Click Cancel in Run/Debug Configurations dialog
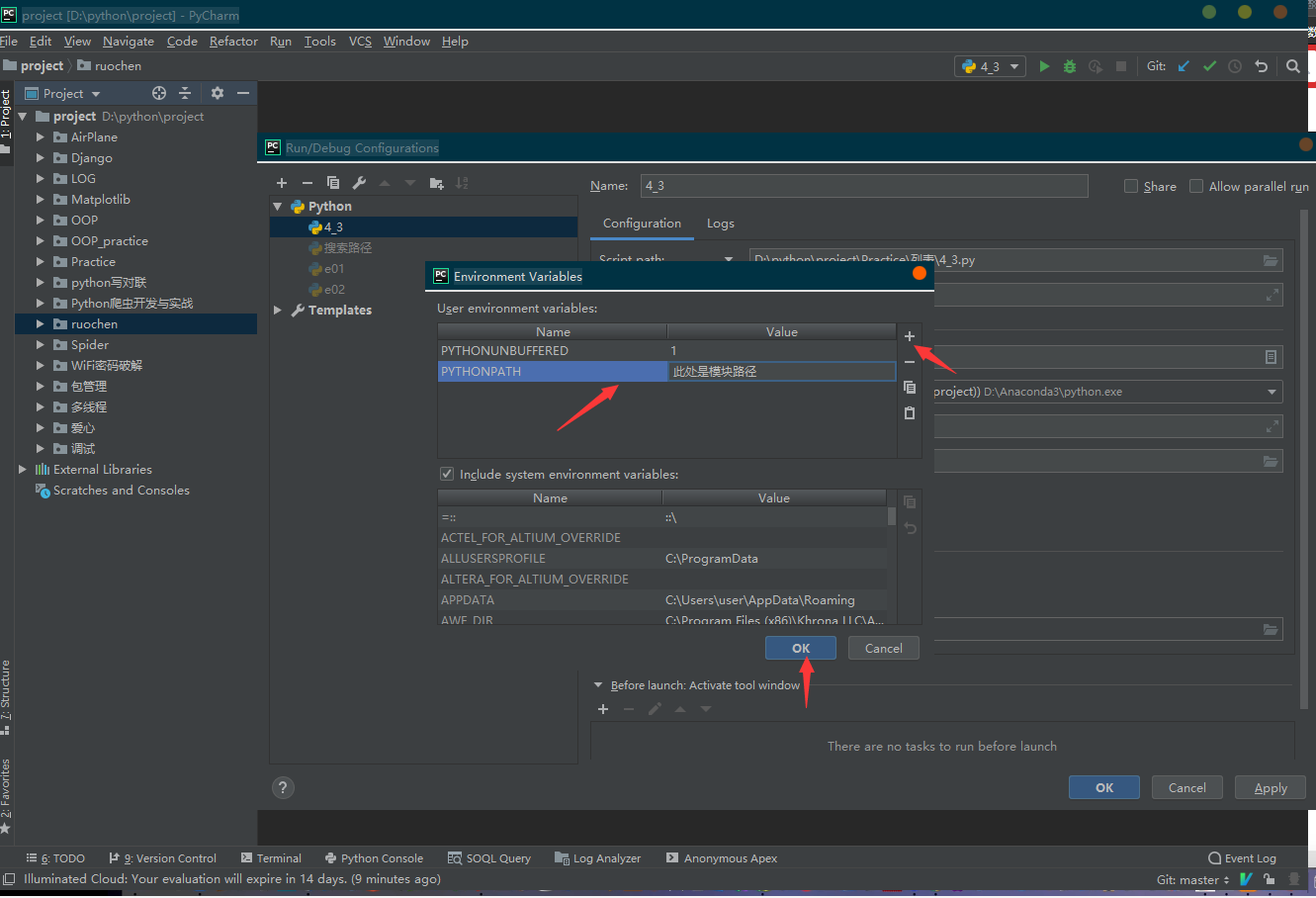Image resolution: width=1316 pixels, height=898 pixels. pos(1187,787)
